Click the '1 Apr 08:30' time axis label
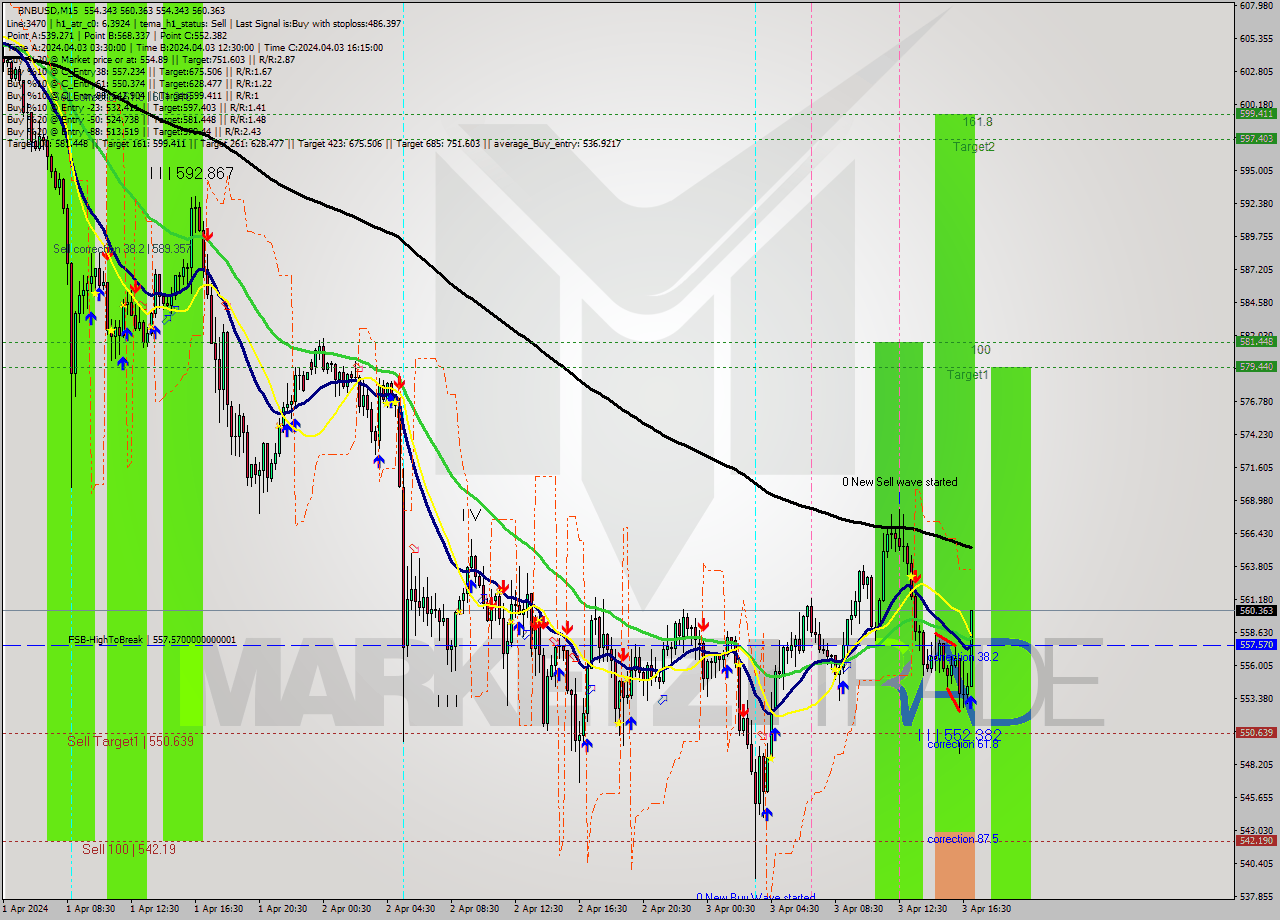 93,910
